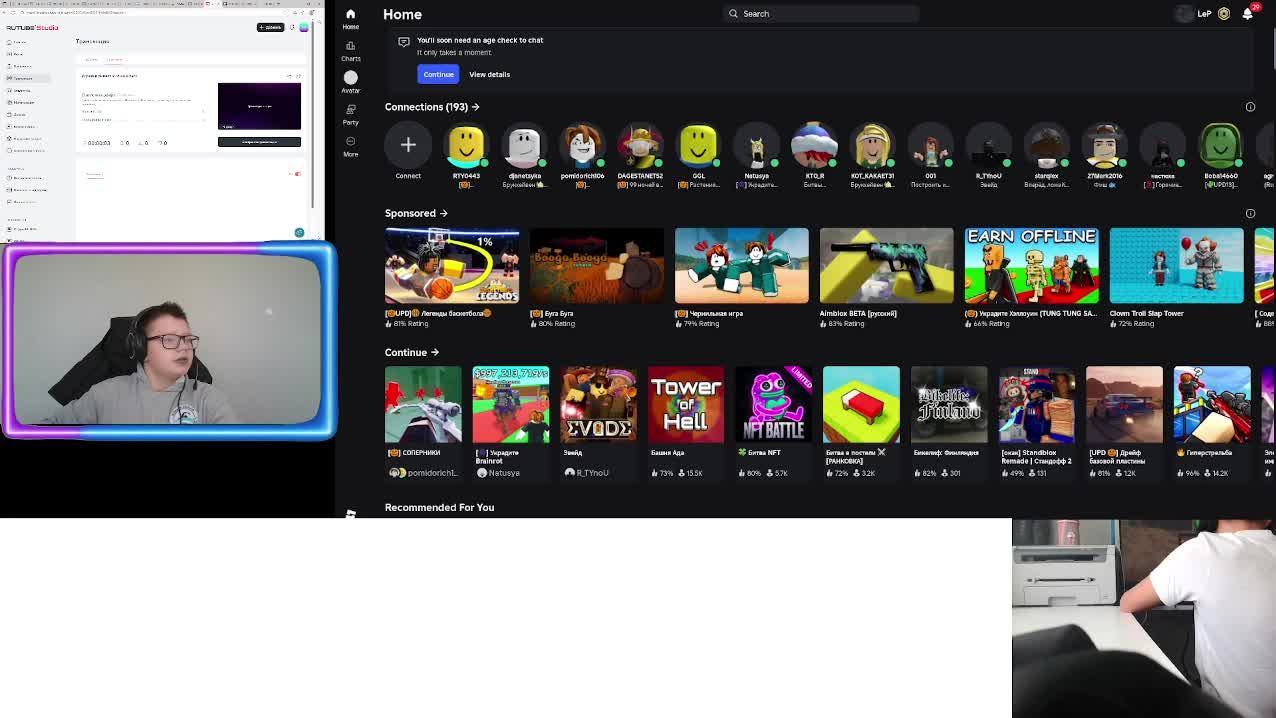The width and height of the screenshot is (1276, 718).
Task: Open Standblox Remade game thumbnail
Action: click(x=1036, y=405)
